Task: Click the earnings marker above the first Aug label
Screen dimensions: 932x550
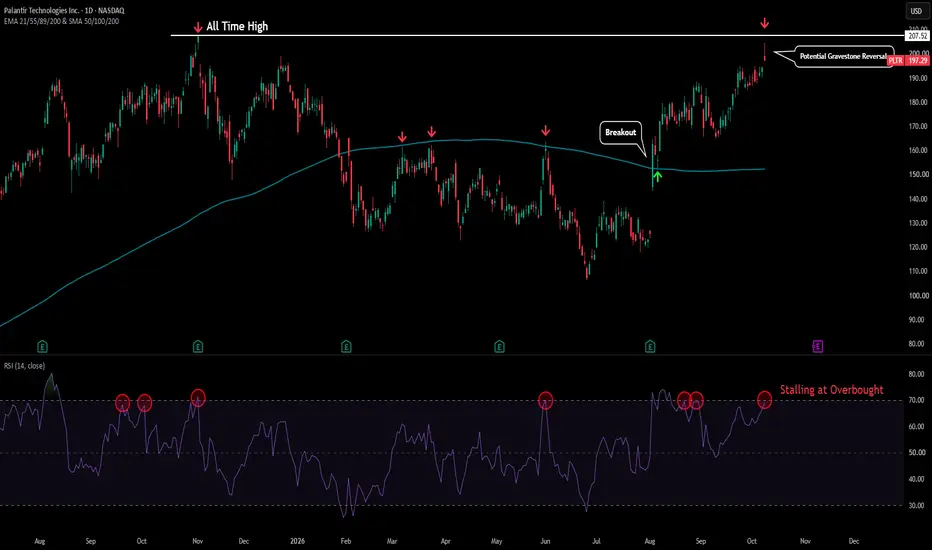Action: pos(42,346)
